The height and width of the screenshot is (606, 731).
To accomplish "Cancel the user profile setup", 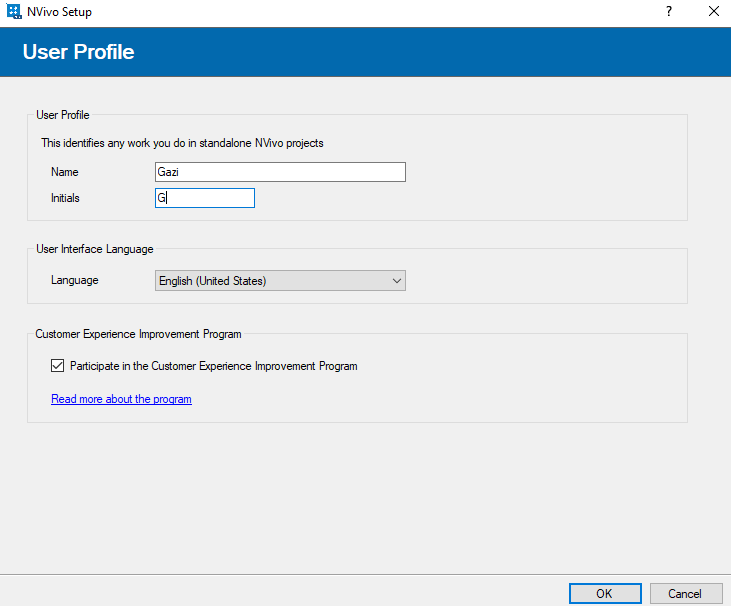I will coord(686,593).
